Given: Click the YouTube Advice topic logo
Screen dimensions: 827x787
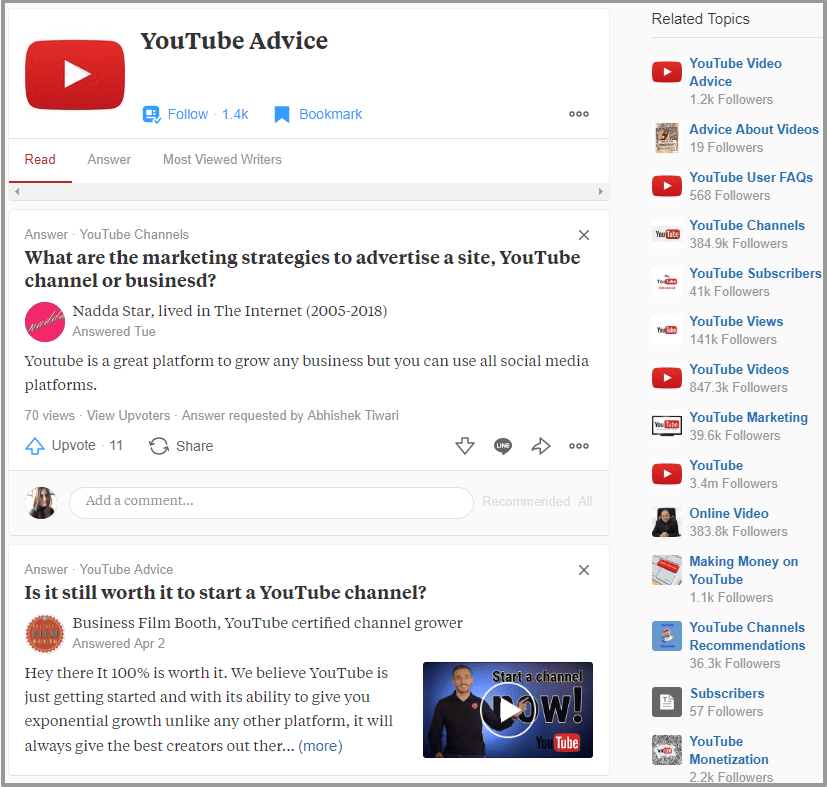Looking at the screenshot, I should click(75, 74).
